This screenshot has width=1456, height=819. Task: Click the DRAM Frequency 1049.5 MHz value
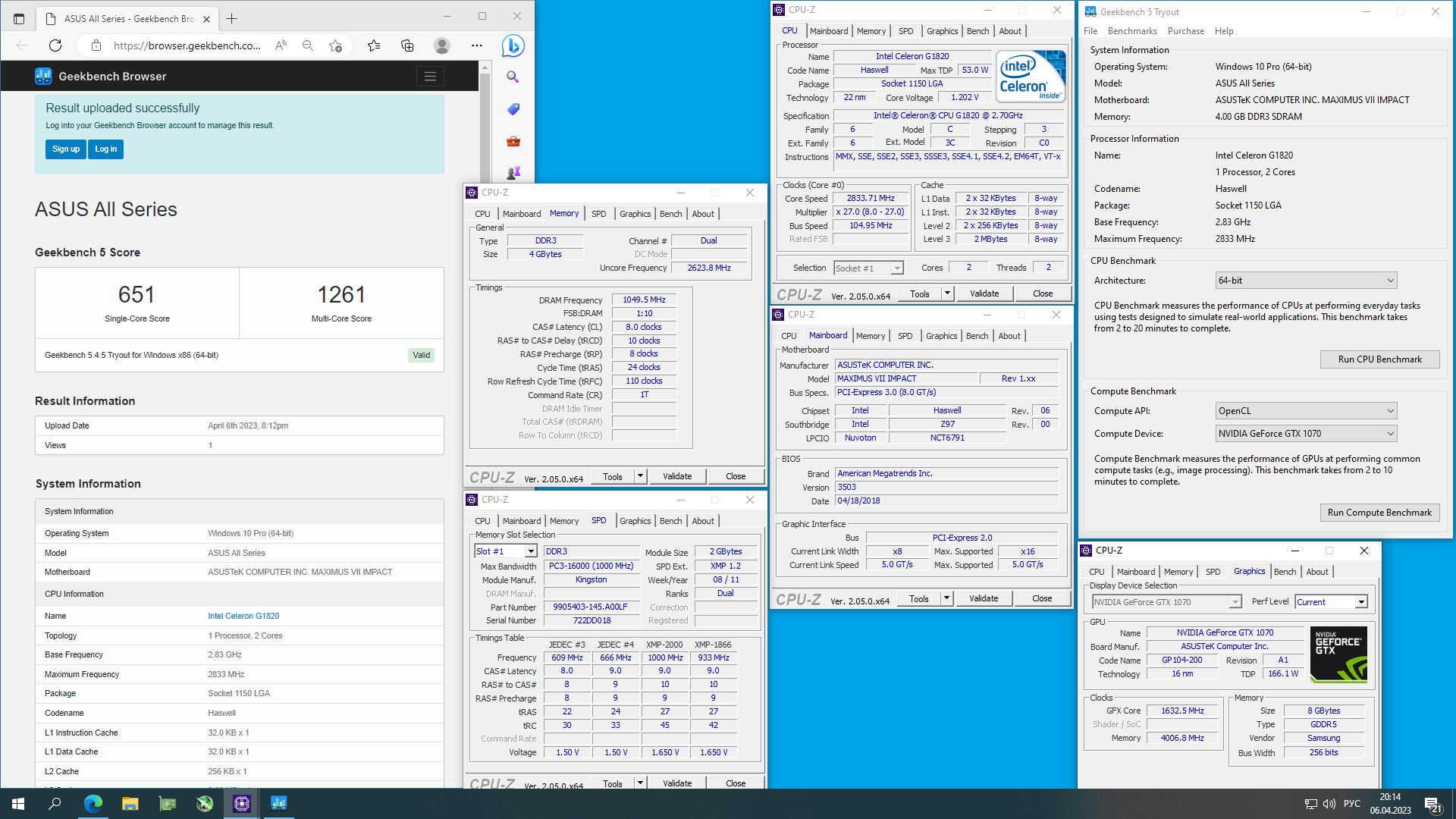pos(644,300)
